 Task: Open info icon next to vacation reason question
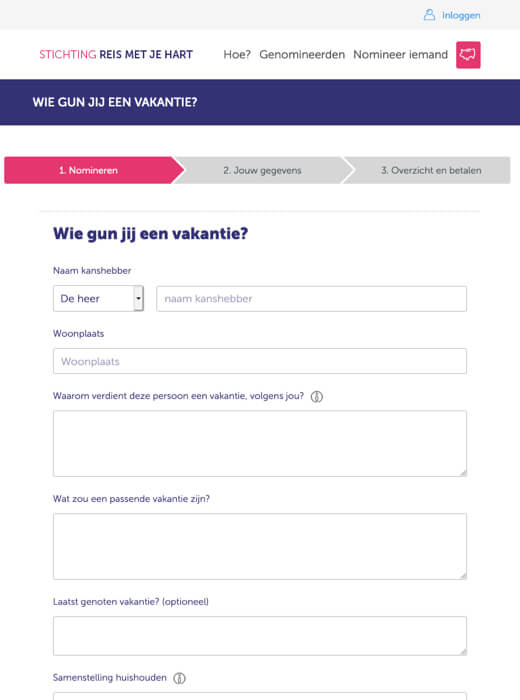(x=316, y=396)
